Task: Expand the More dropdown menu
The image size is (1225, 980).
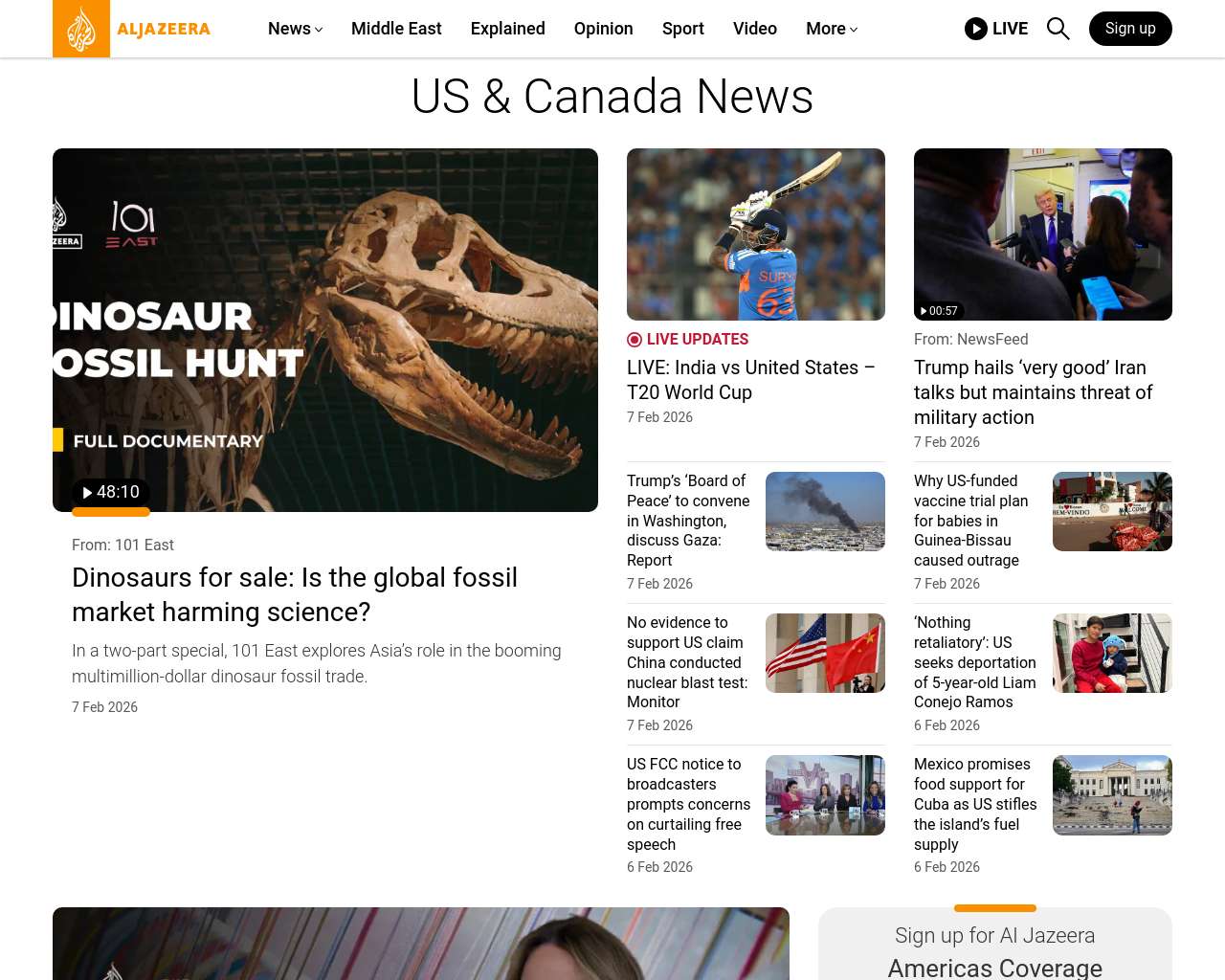Action: coord(832,29)
